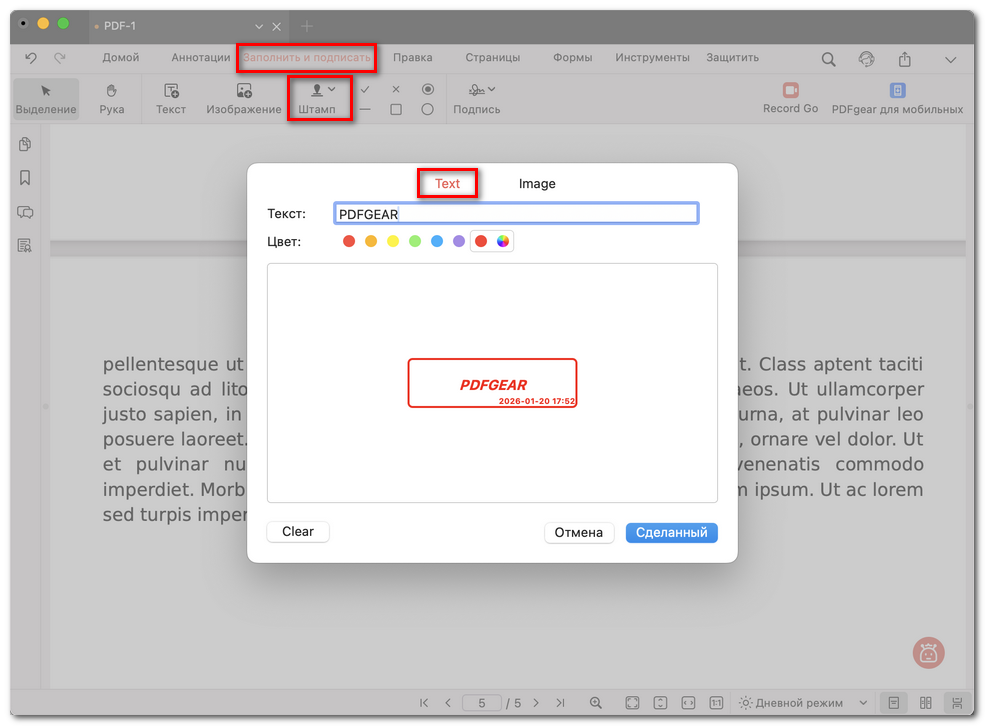Viewport: 985px width, 726px height.
Task: Select the cross mark fill tool
Action: [396, 90]
